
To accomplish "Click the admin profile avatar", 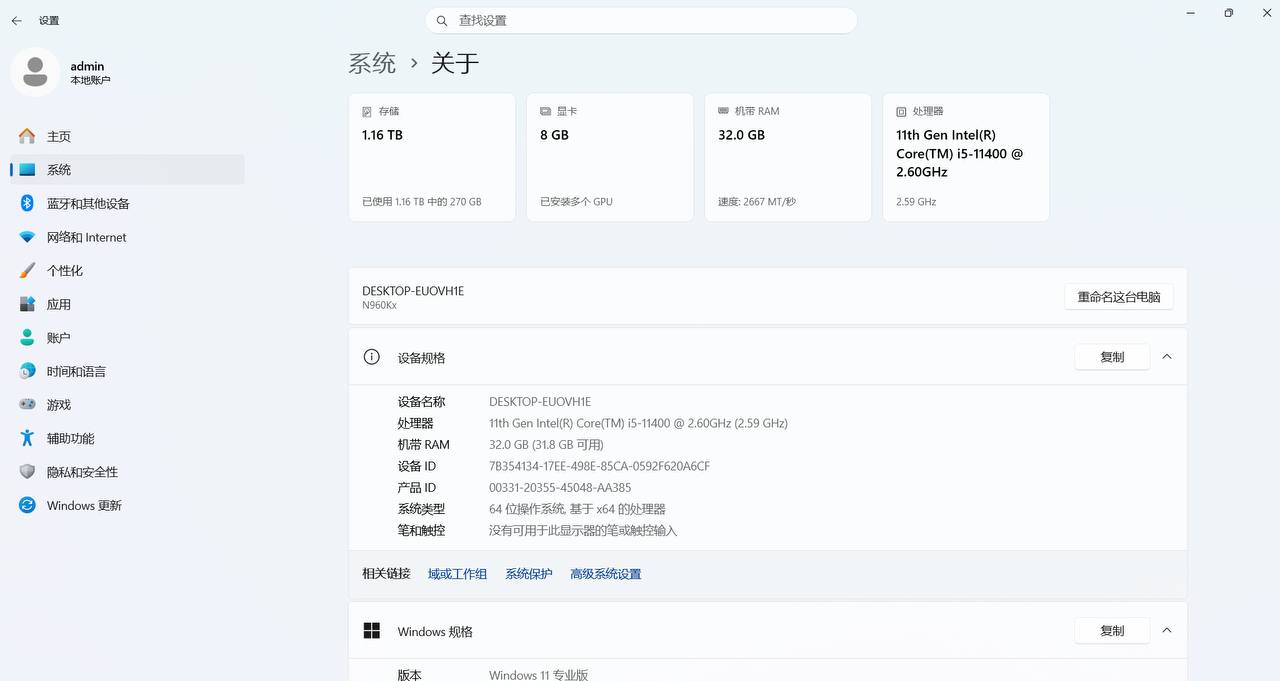I will coord(35,72).
